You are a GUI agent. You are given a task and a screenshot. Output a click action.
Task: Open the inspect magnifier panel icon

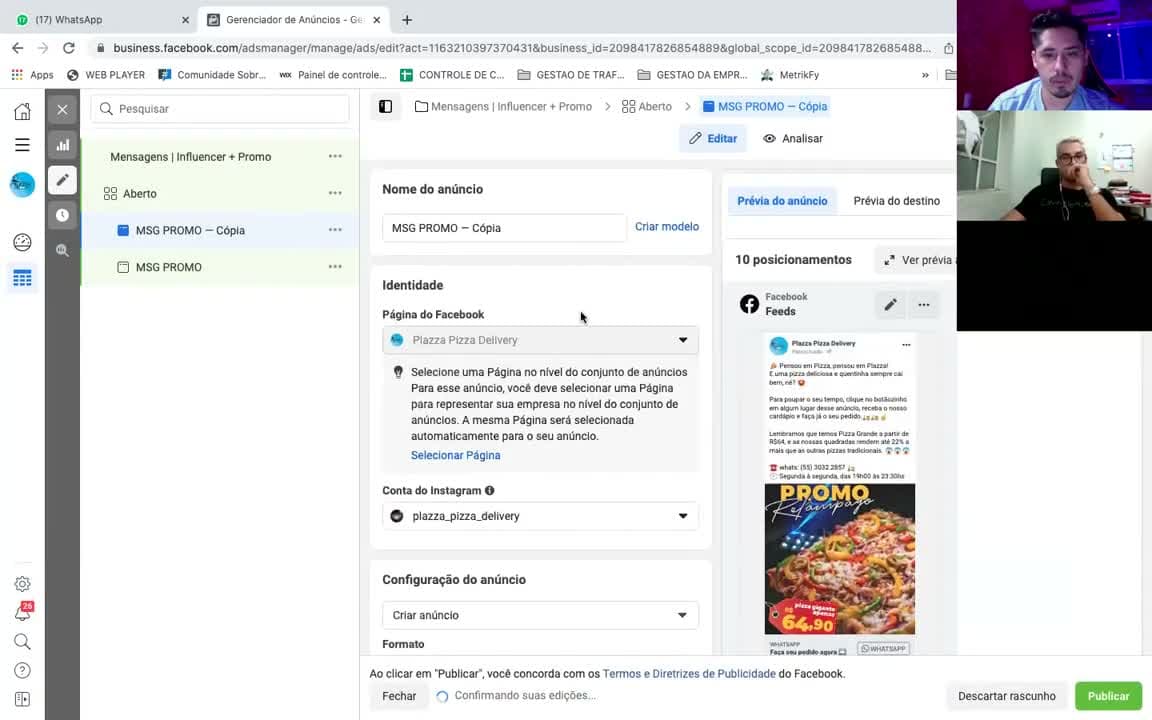point(62,250)
